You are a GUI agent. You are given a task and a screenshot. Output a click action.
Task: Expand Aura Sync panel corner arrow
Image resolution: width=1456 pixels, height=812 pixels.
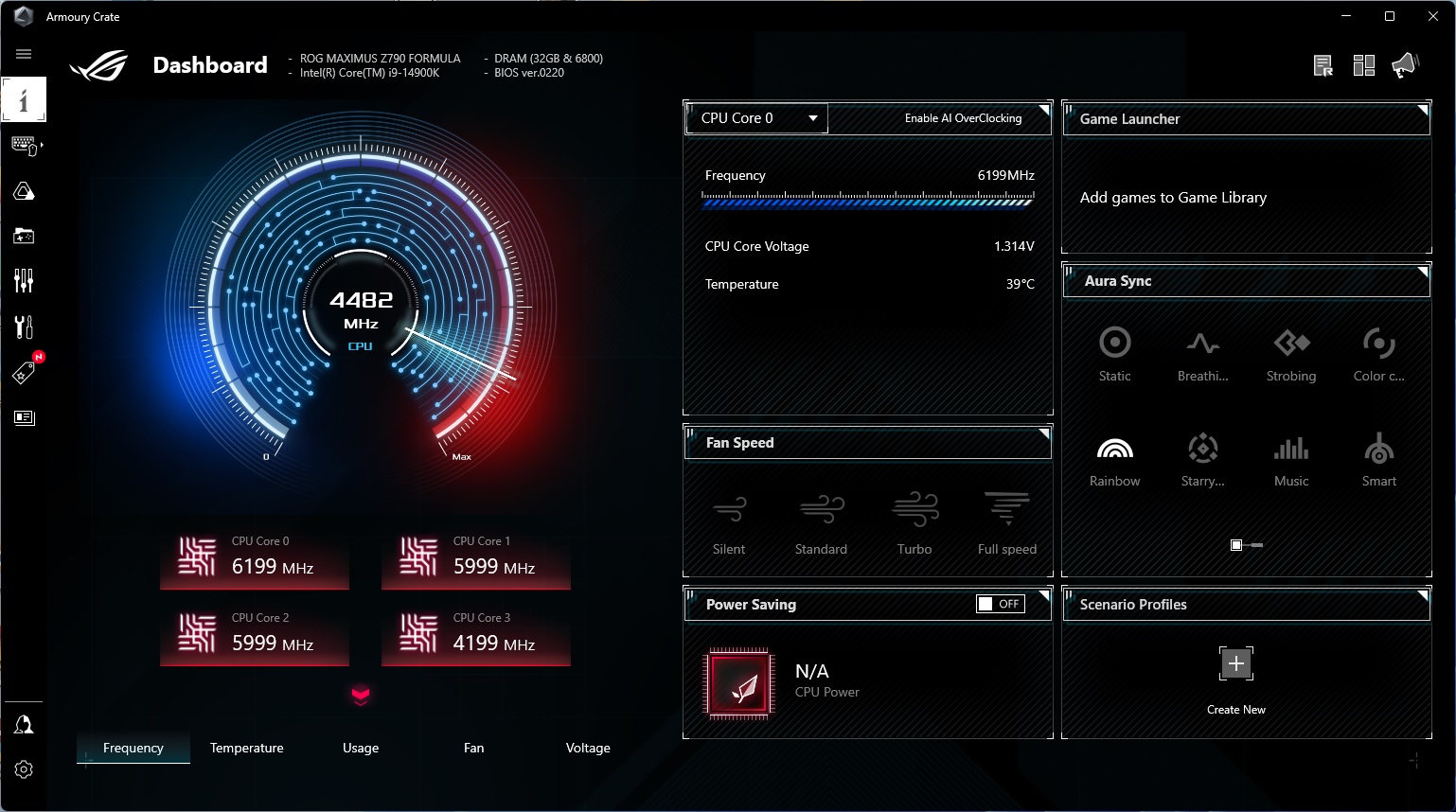coord(1423,273)
